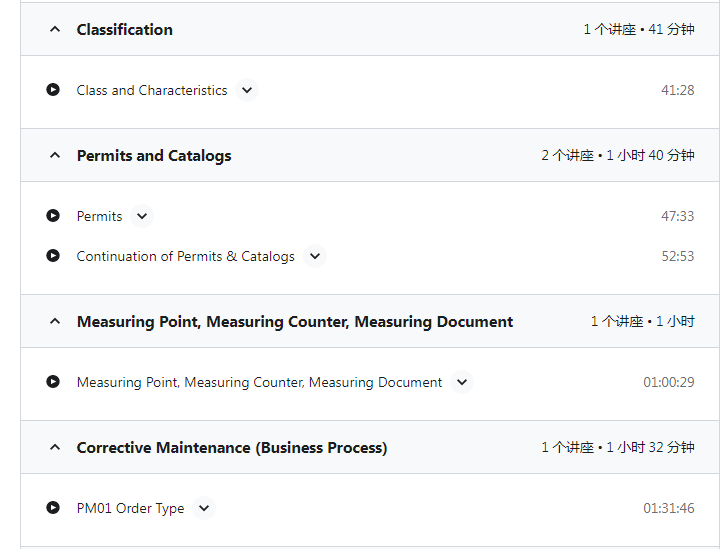This screenshot has height=549, width=728.
Task: Click the Classification section heading
Action: click(x=124, y=30)
